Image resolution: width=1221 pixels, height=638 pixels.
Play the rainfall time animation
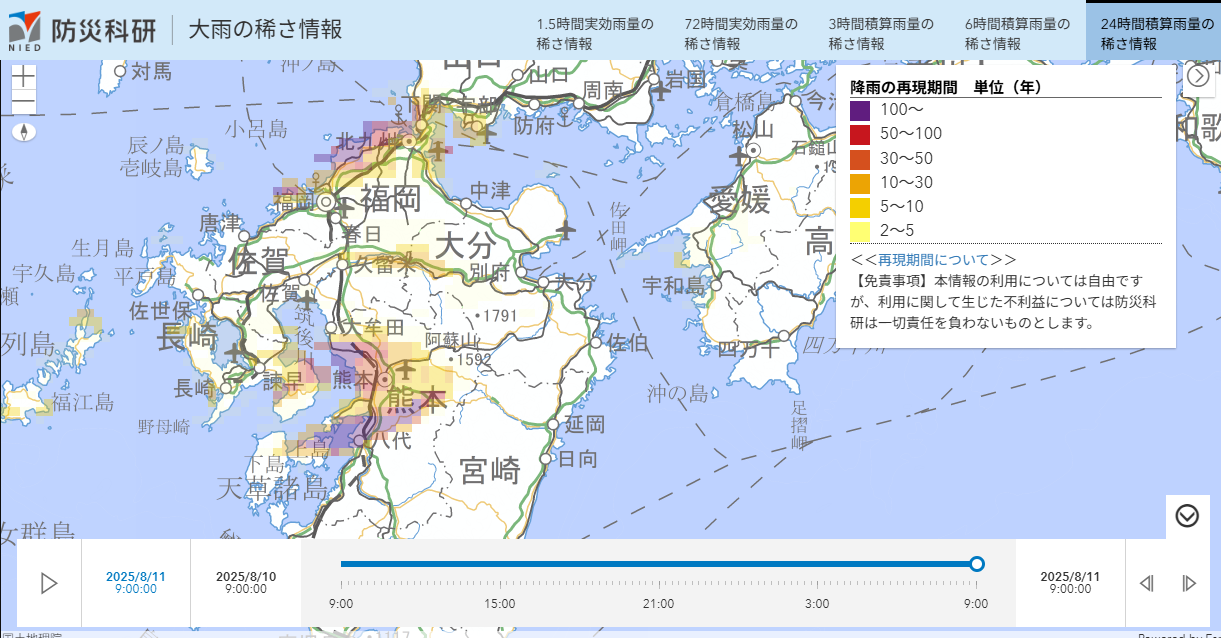(x=49, y=583)
